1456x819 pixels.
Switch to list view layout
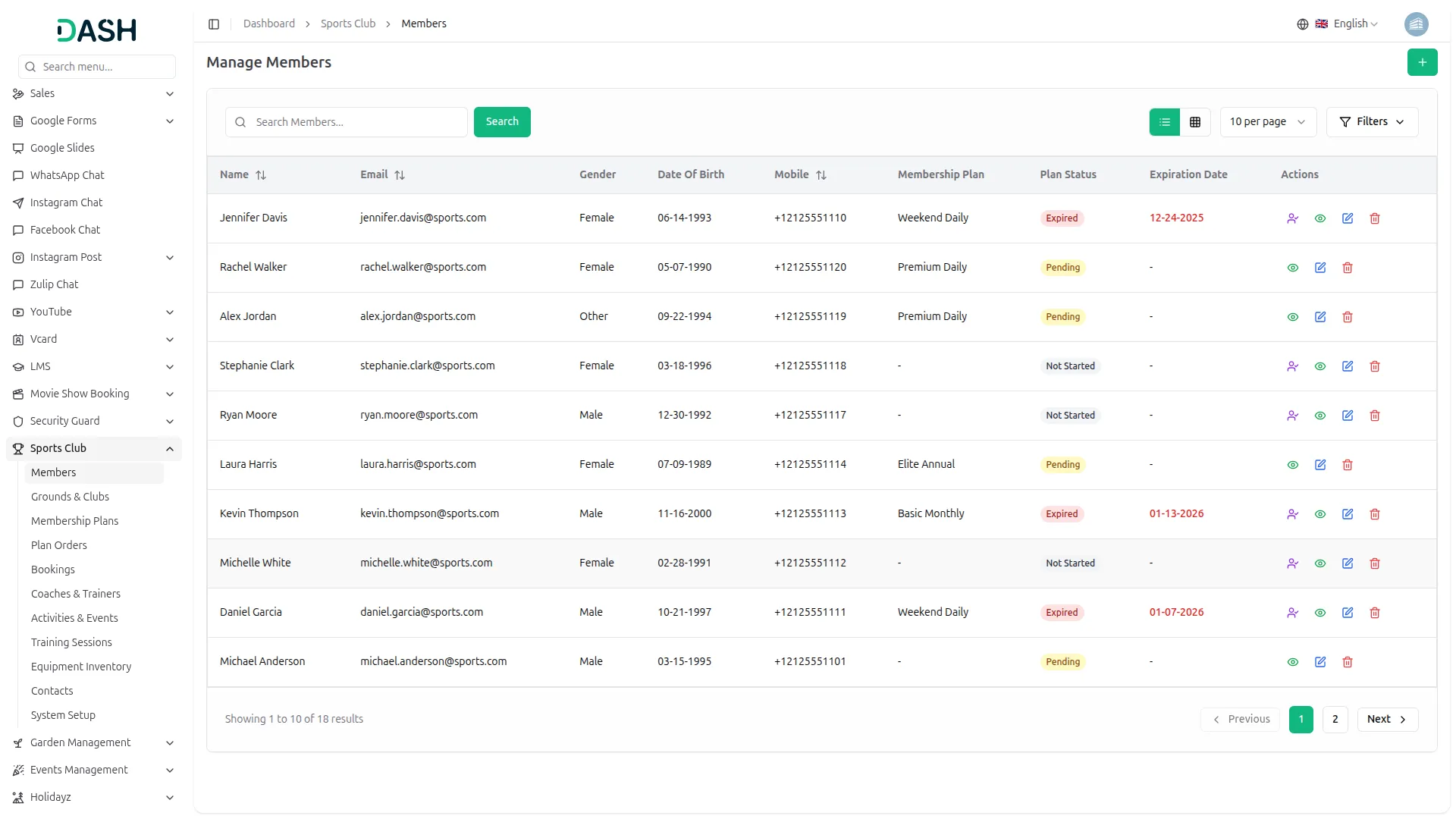1164,122
